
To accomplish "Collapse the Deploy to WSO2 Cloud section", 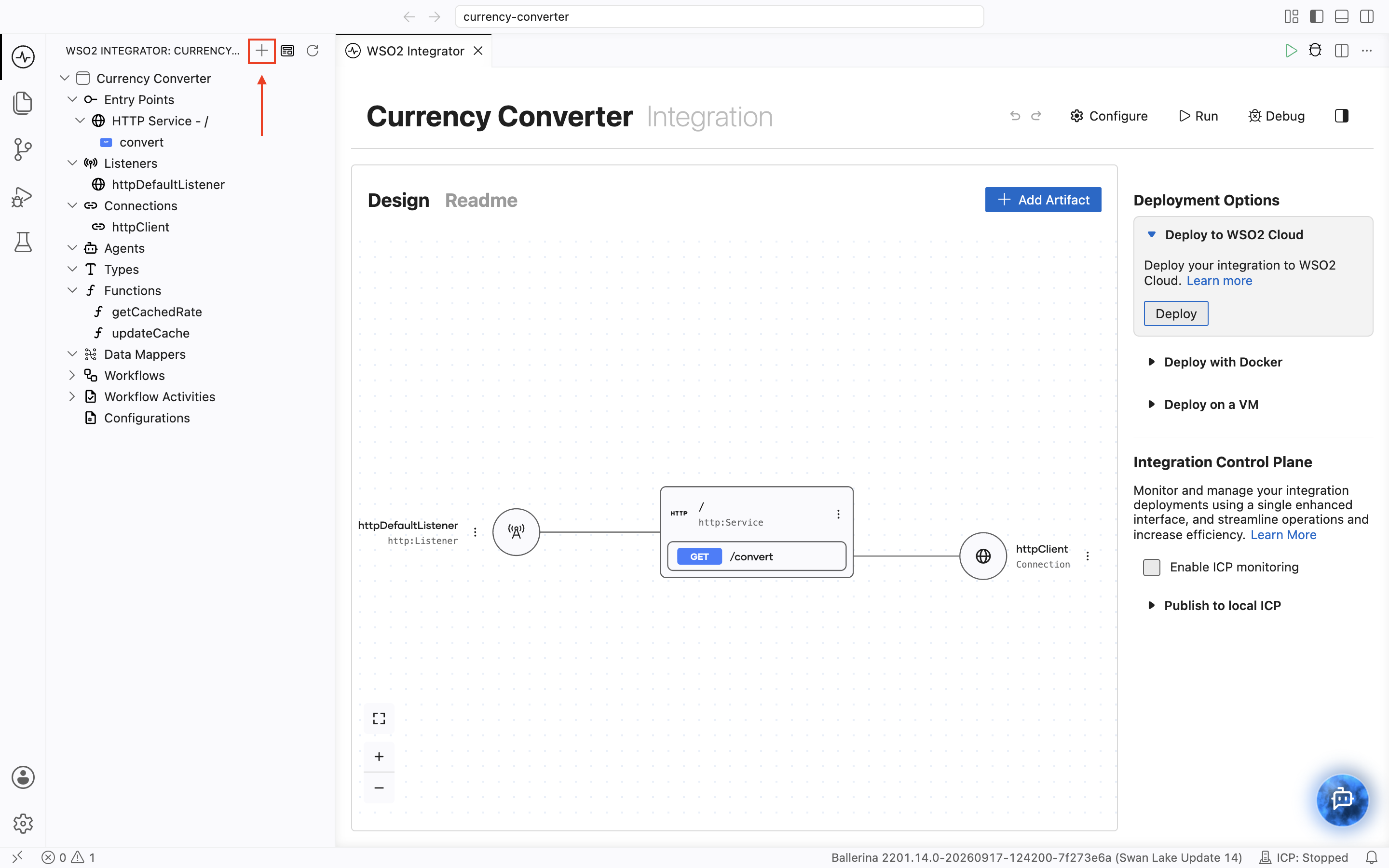I will coord(1233,235).
